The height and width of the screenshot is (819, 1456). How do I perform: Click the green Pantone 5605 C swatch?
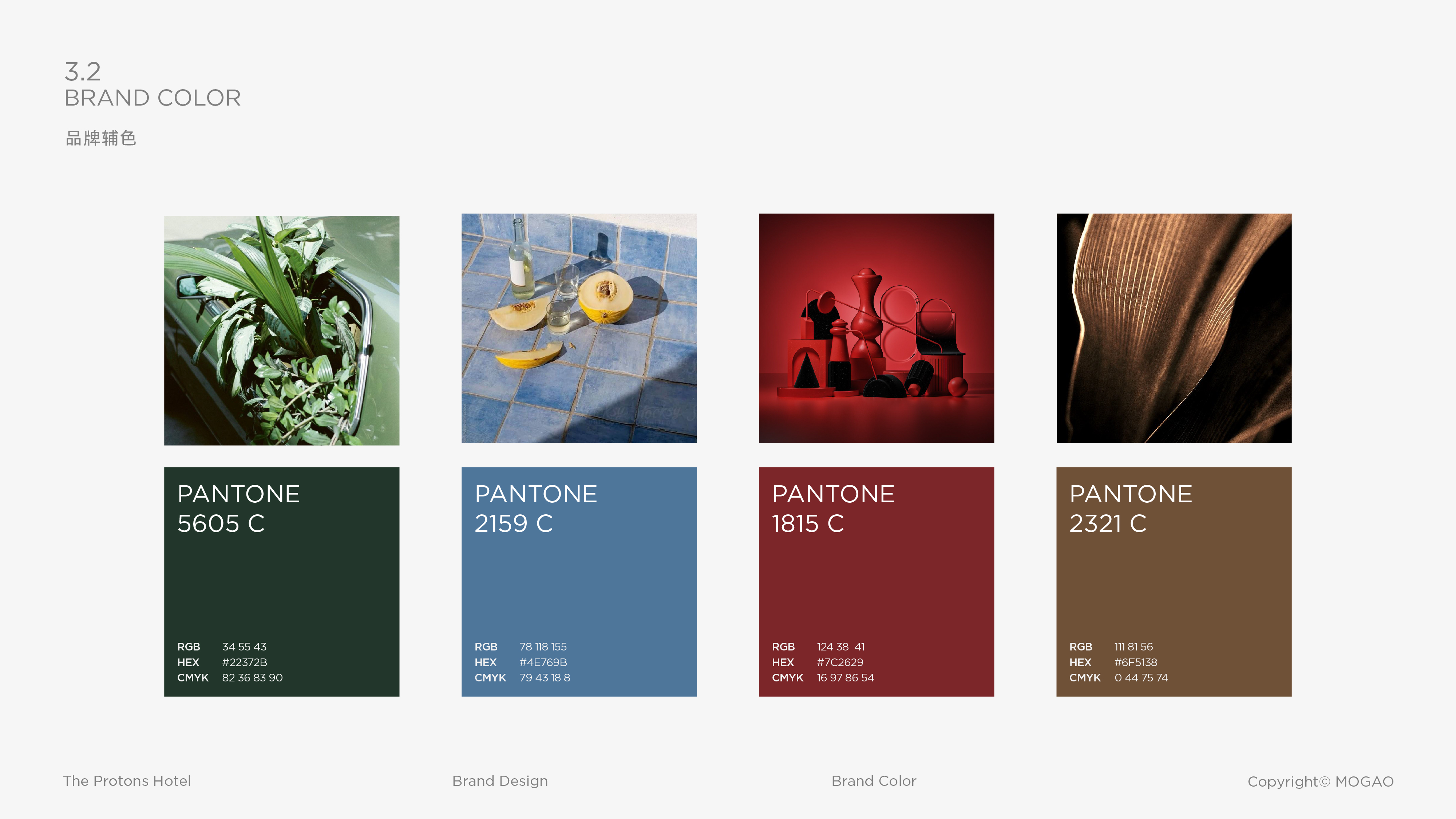281,582
